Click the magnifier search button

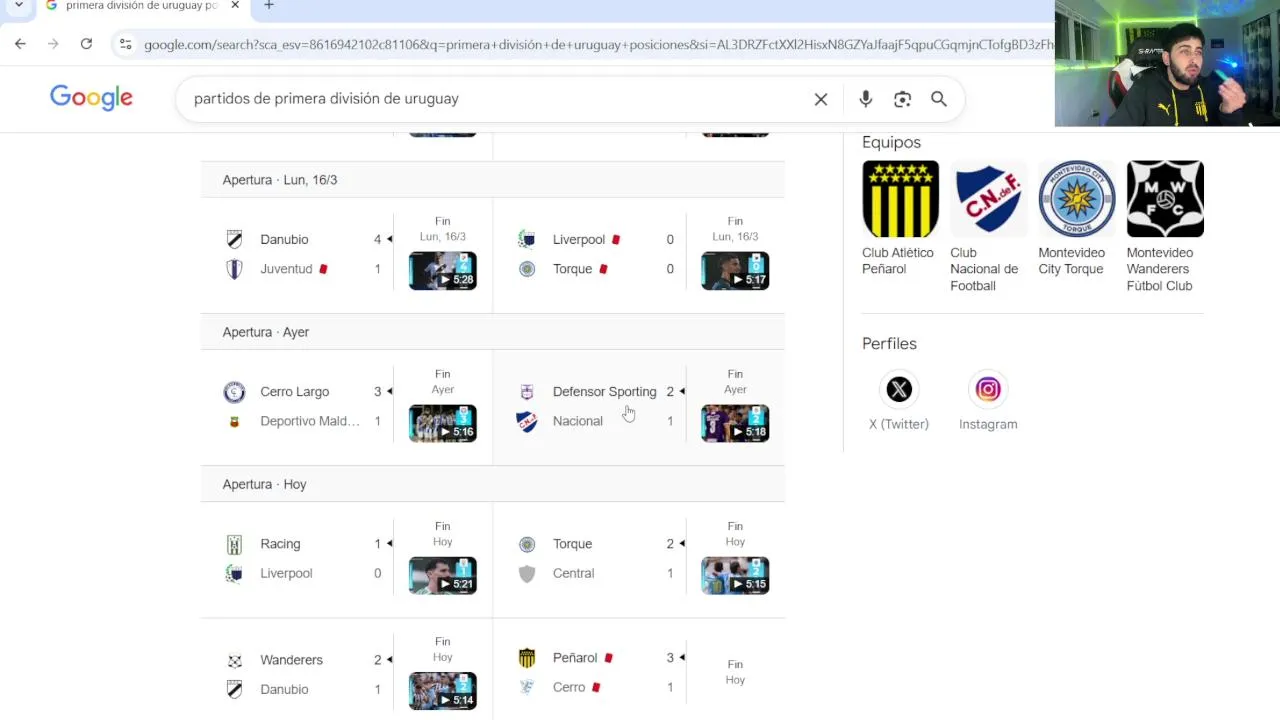pyautogui.click(x=939, y=99)
